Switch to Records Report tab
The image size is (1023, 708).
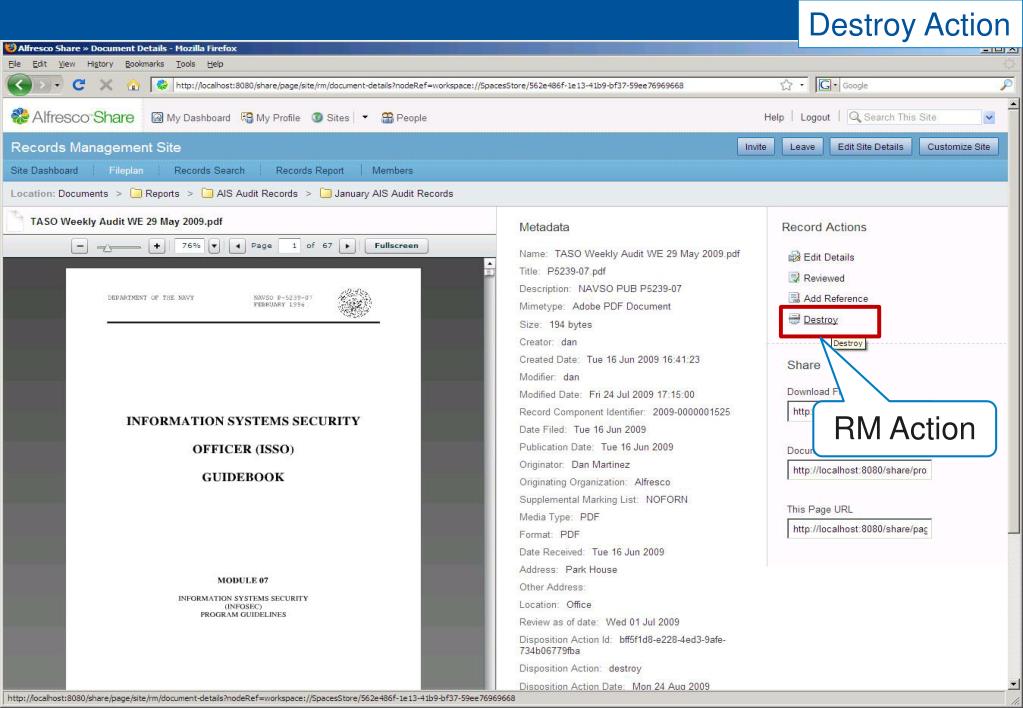point(310,170)
